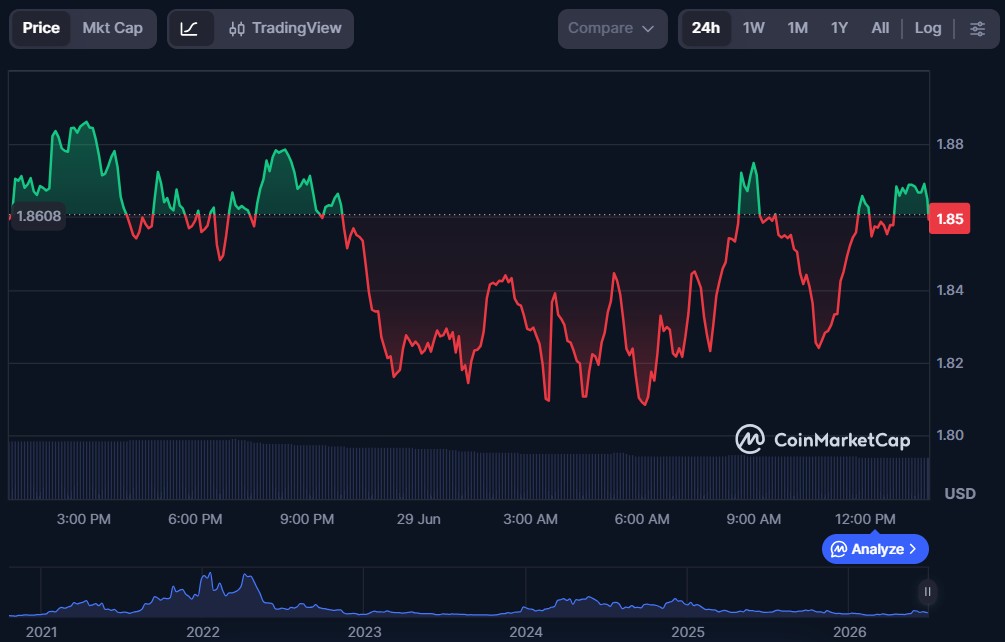The height and width of the screenshot is (642, 1005).
Task: Click the 1.82 price axis label
Action: [x=949, y=363]
